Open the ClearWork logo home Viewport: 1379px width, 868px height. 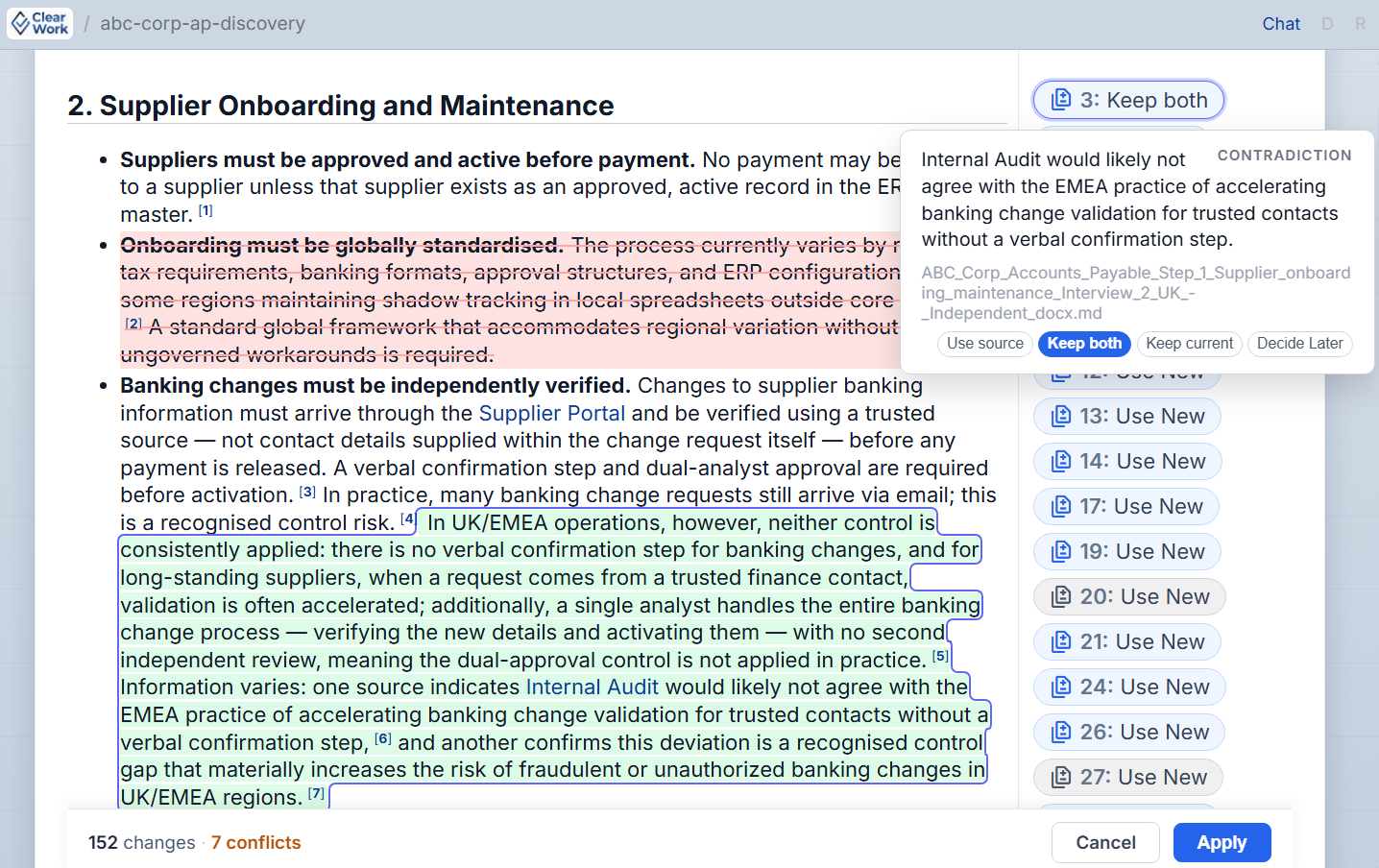coord(39,23)
